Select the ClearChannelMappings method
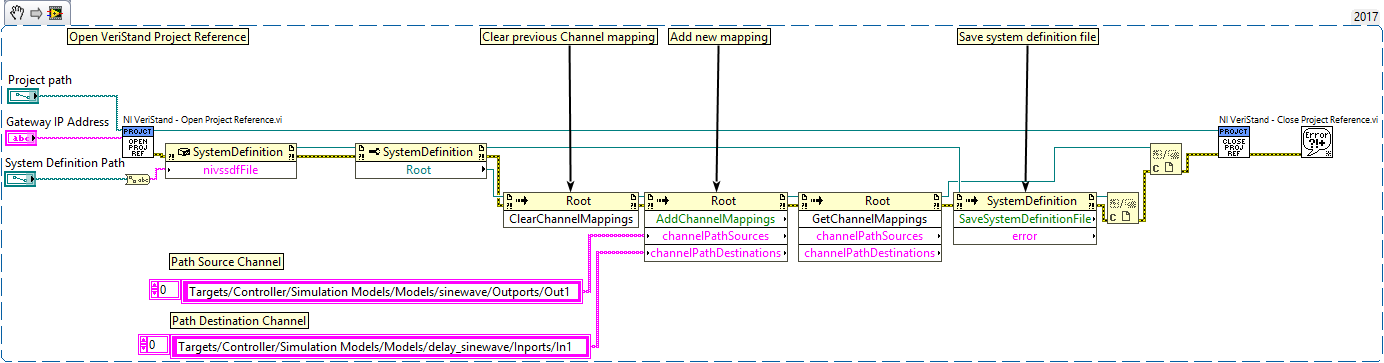 coord(571,218)
